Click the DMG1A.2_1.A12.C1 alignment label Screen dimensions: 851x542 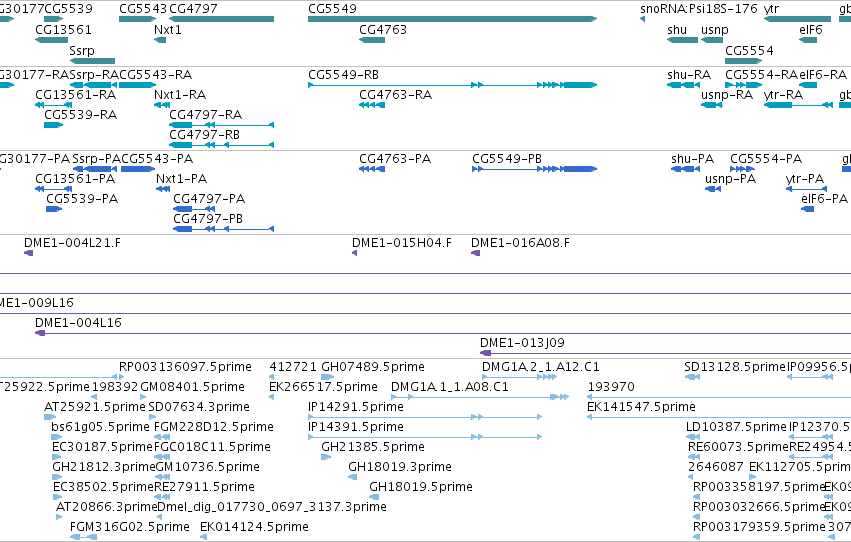541,366
